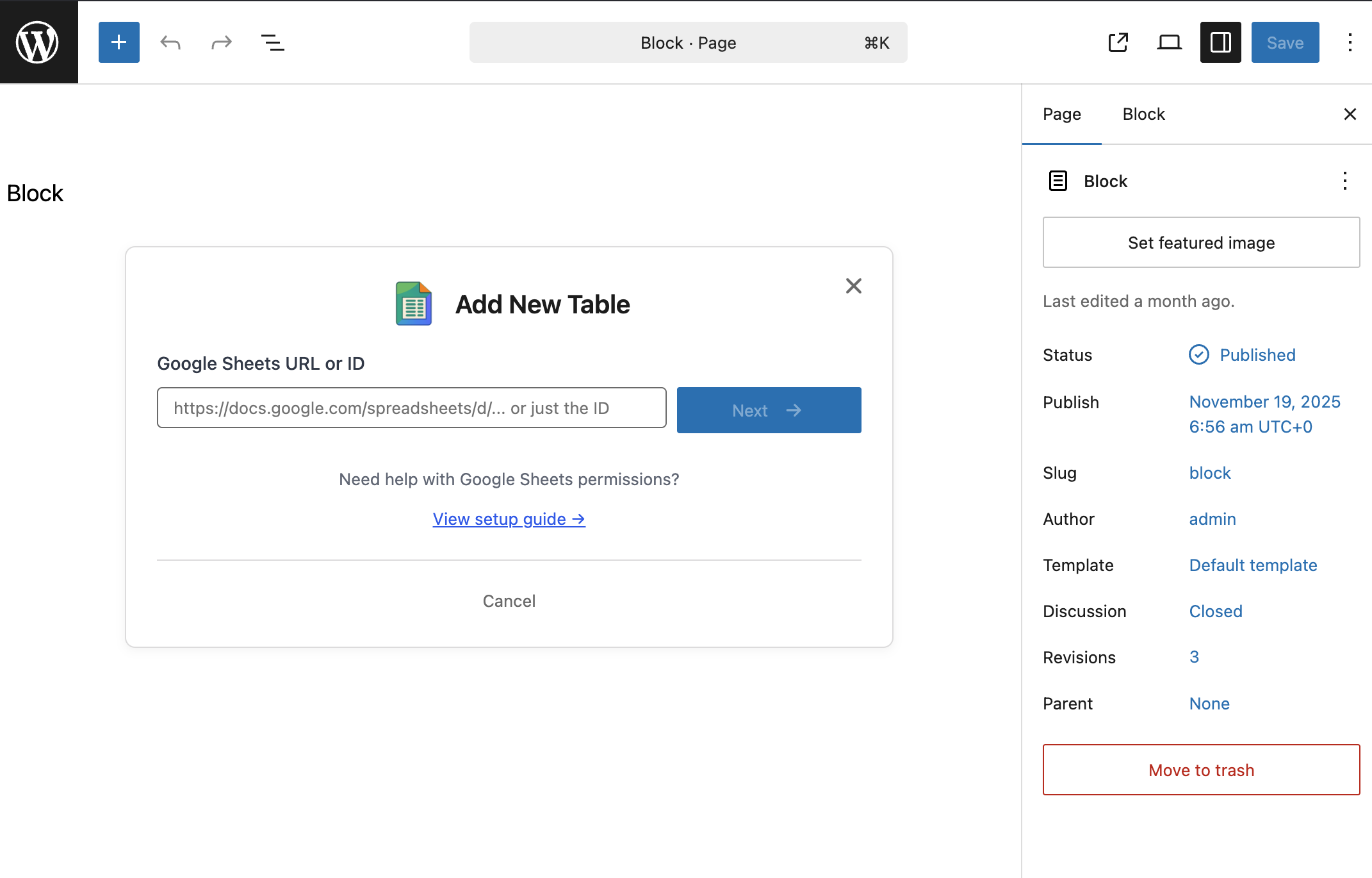Screen dimensions: 1372x878
Task: Open the Block page actions kebab menu
Action: [1345, 181]
